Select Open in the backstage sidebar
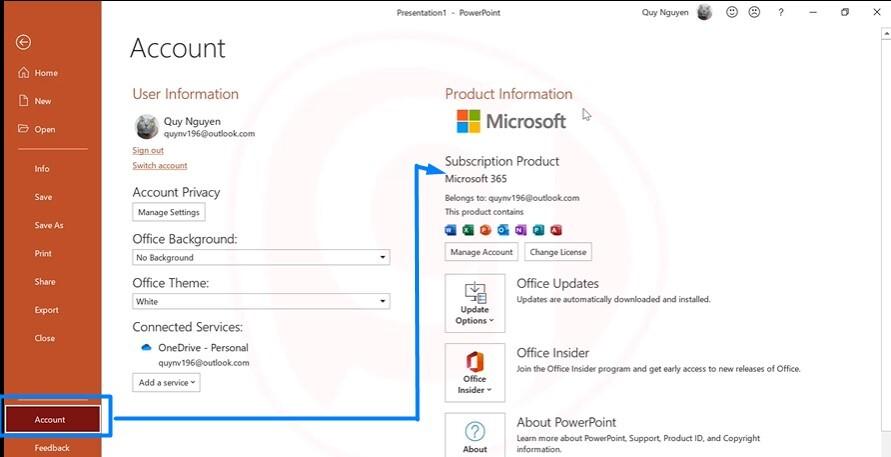The height and width of the screenshot is (457, 891). (37, 129)
